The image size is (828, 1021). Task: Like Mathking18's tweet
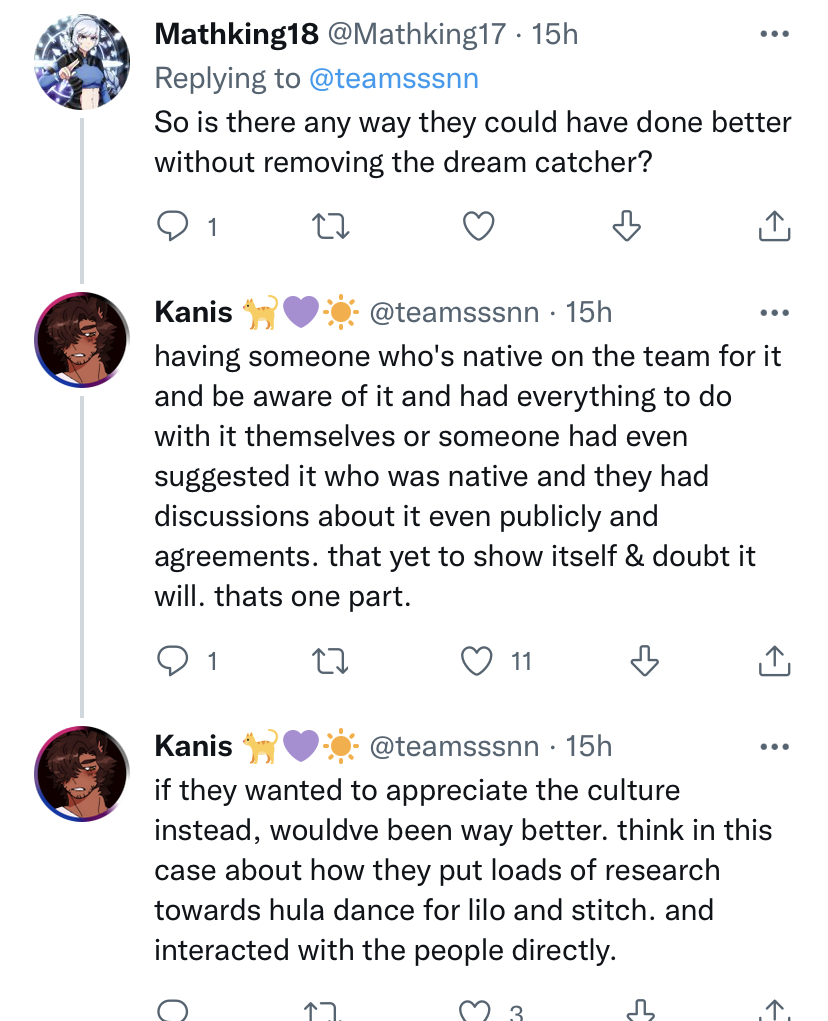(x=478, y=227)
